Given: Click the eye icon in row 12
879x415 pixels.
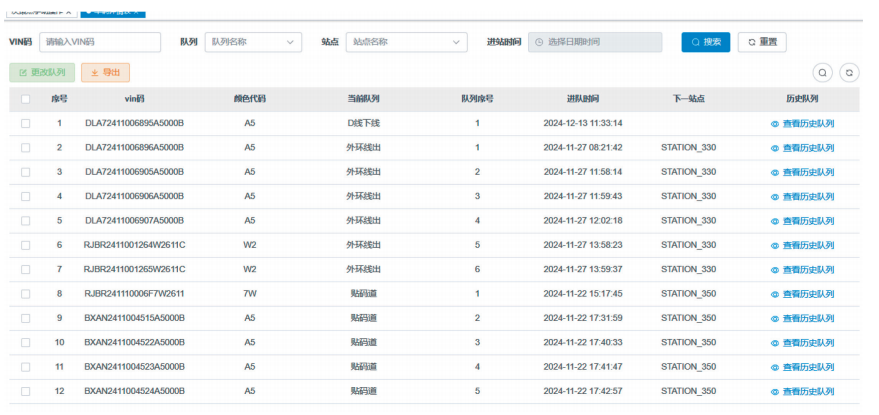Looking at the screenshot, I should pos(774,391).
